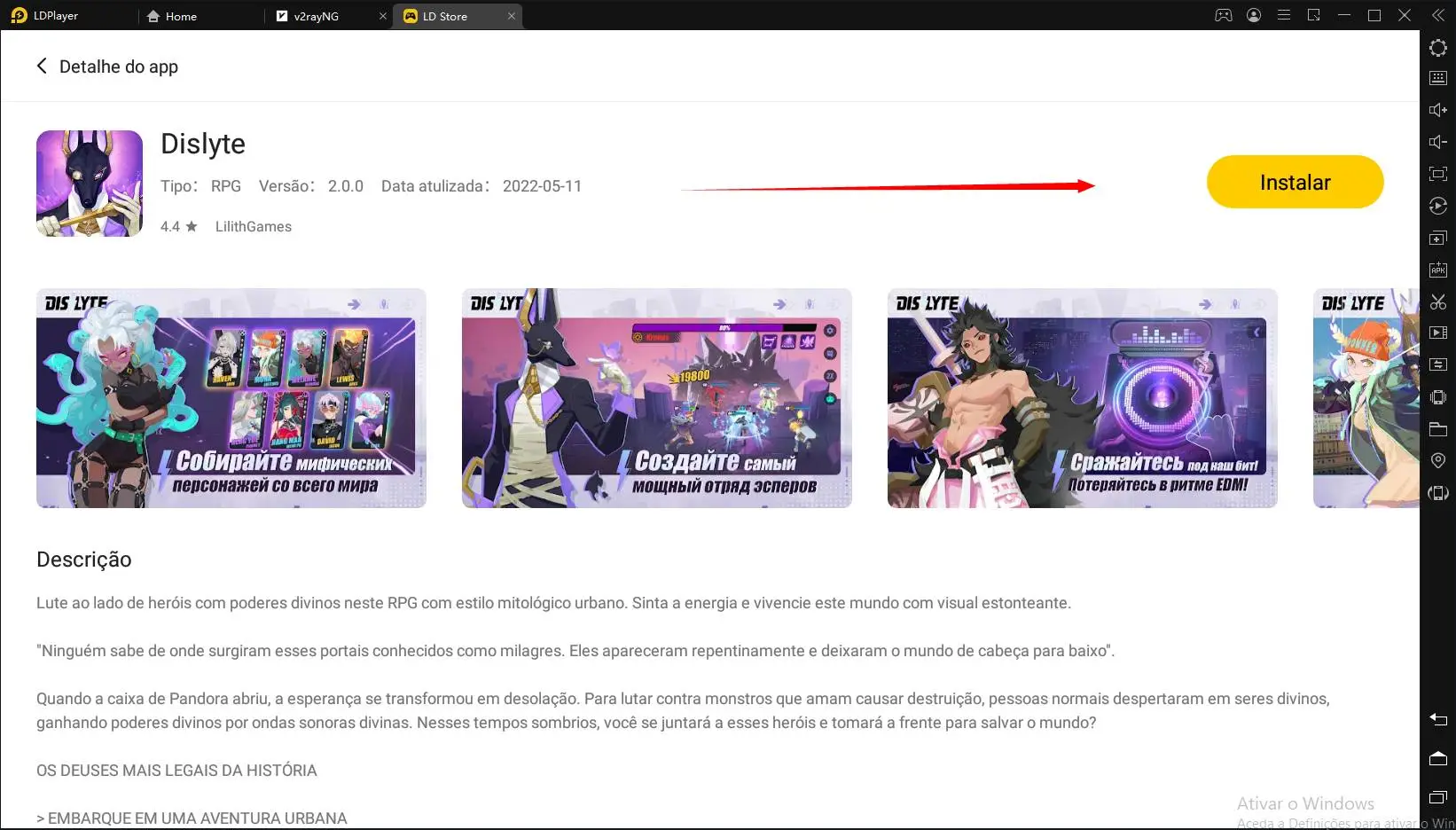Rotate the screen using sidebar icon
The width and height of the screenshot is (1456, 830).
coord(1438,492)
